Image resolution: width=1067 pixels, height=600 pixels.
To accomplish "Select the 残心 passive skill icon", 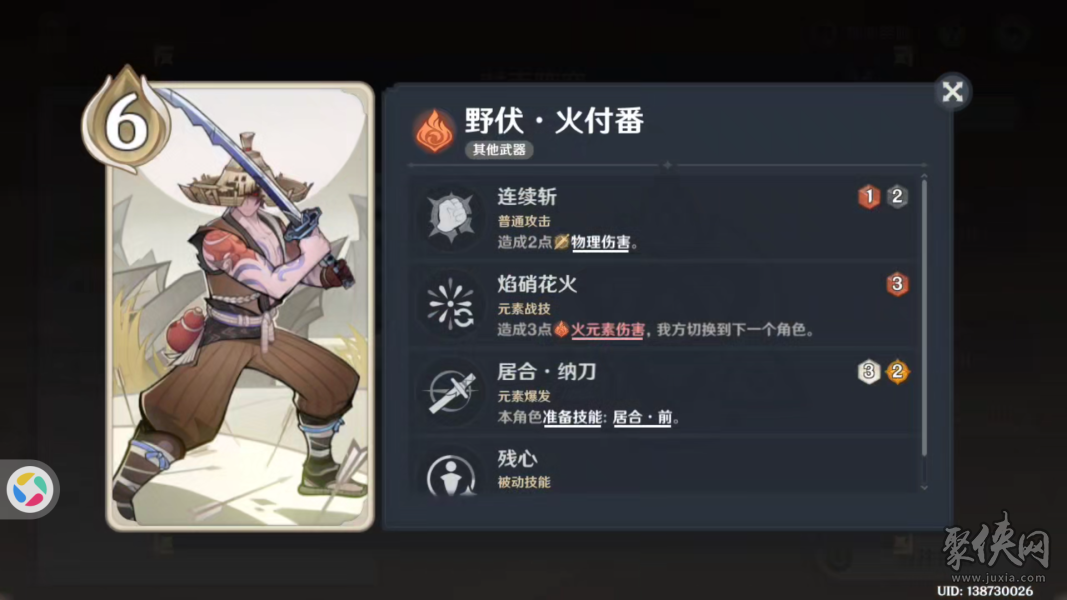I will point(451,474).
